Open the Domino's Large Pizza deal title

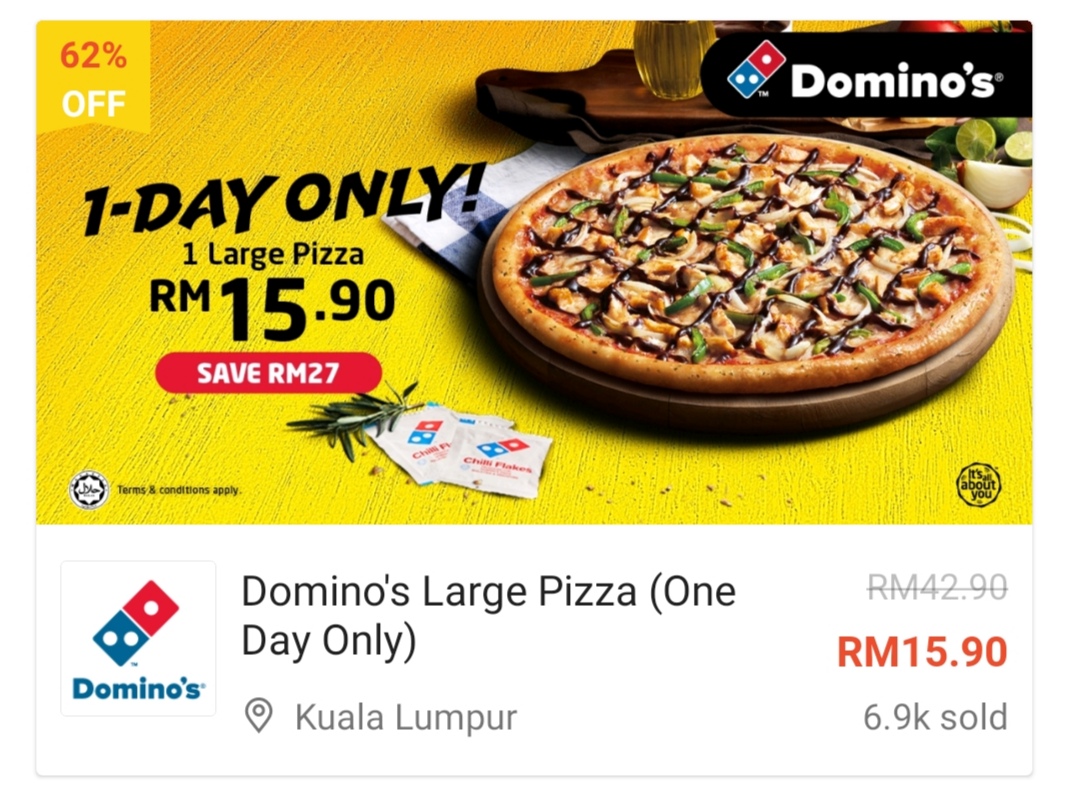[488, 616]
